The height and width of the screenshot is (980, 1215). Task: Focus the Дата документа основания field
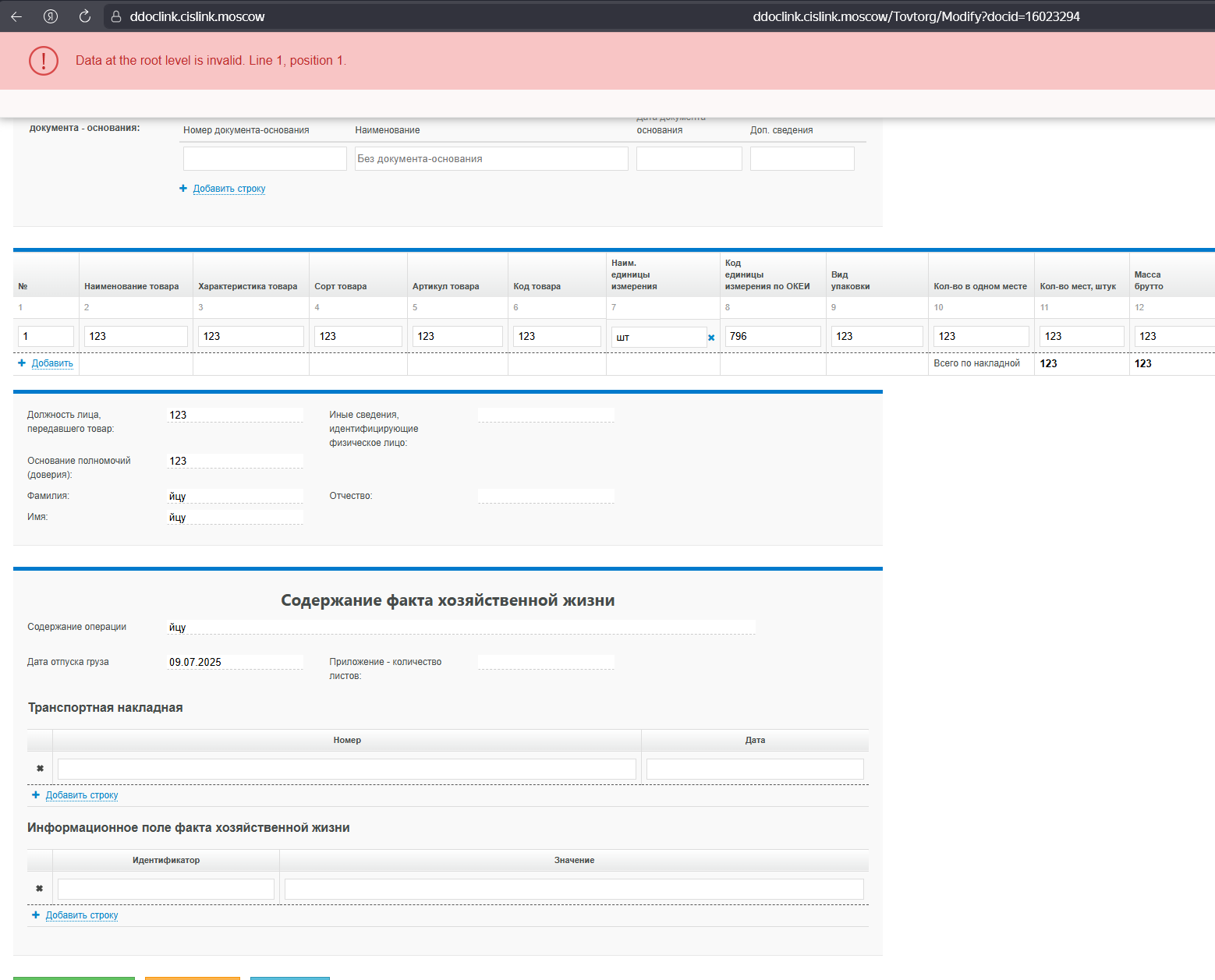pos(689,158)
